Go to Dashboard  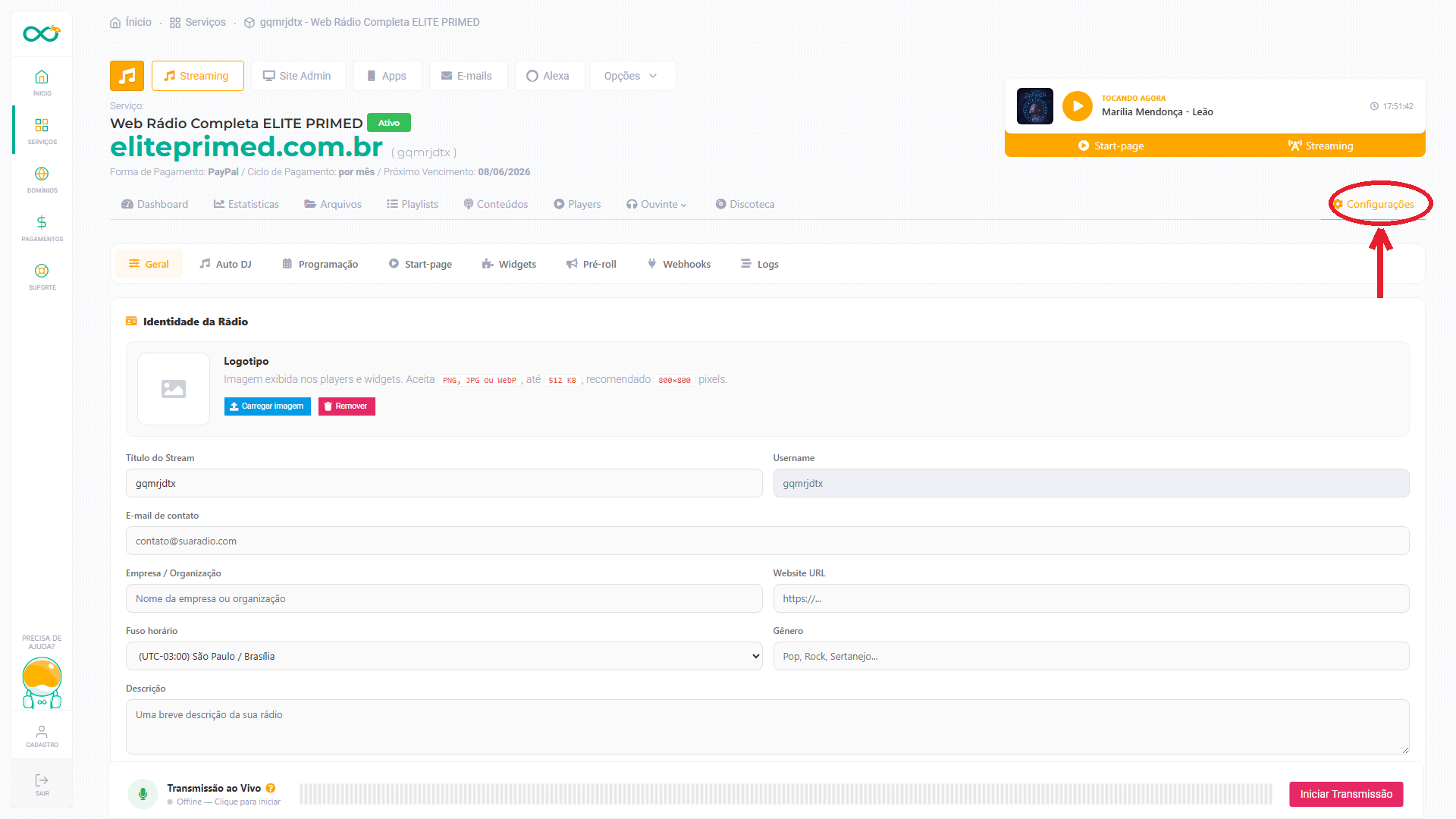pyautogui.click(x=155, y=204)
